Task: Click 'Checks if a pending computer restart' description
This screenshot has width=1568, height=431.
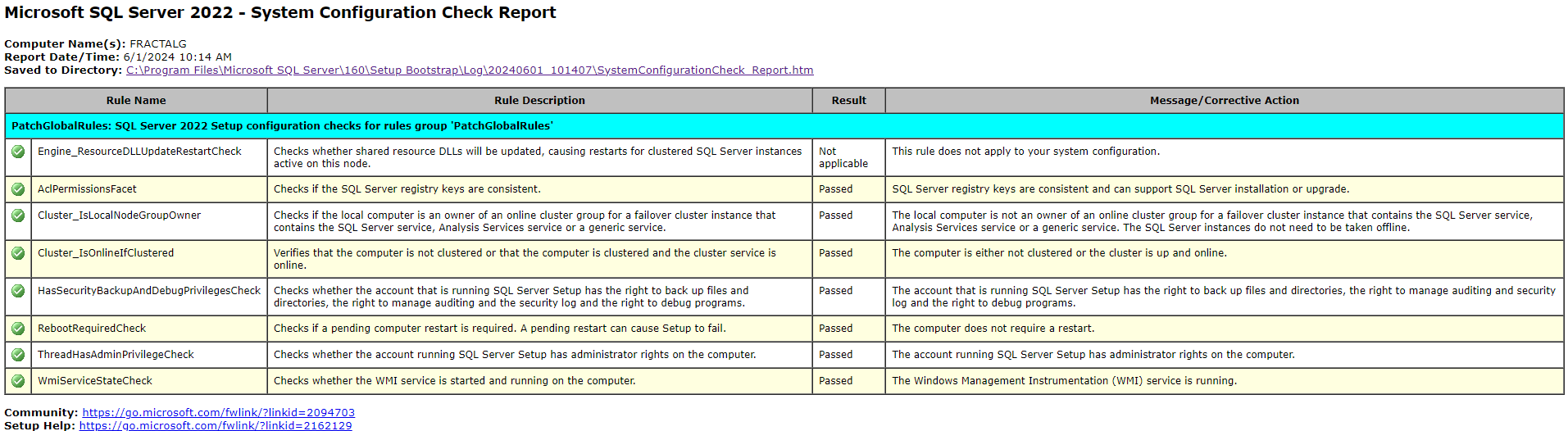Action: click(500, 329)
